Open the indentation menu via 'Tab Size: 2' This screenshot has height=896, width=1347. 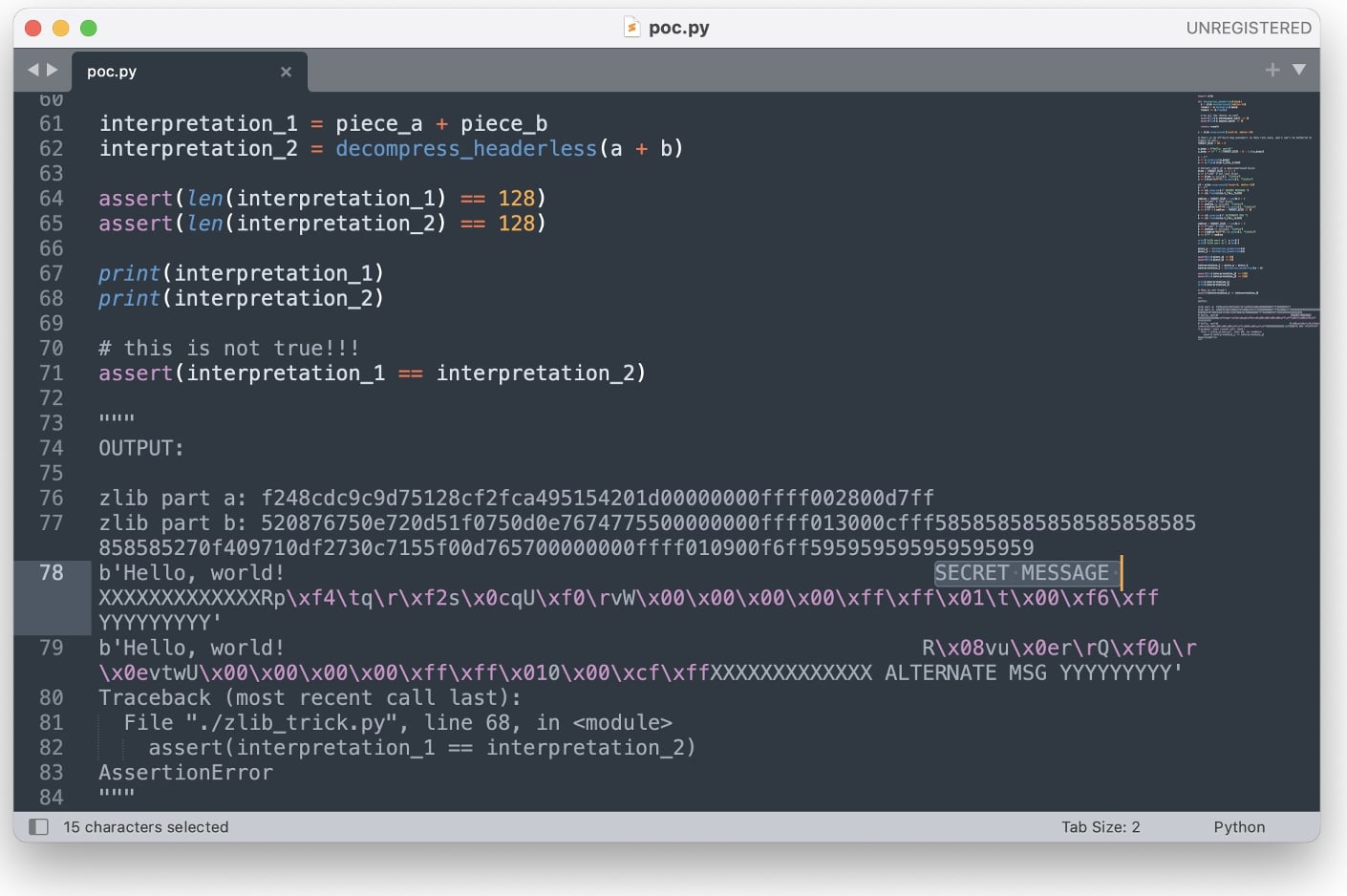point(1101,826)
